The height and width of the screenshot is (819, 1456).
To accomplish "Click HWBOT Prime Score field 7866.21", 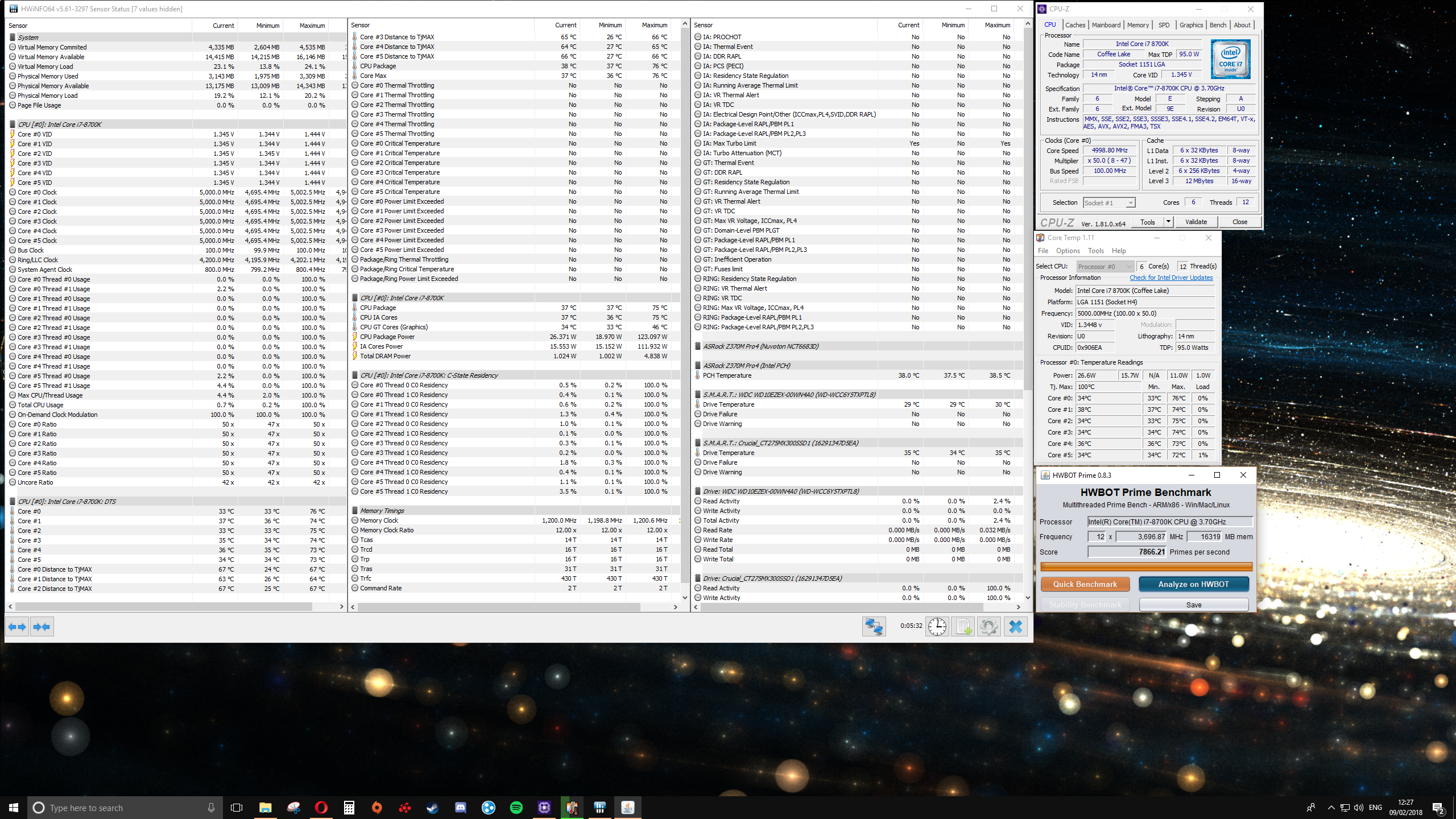I will [x=1127, y=552].
